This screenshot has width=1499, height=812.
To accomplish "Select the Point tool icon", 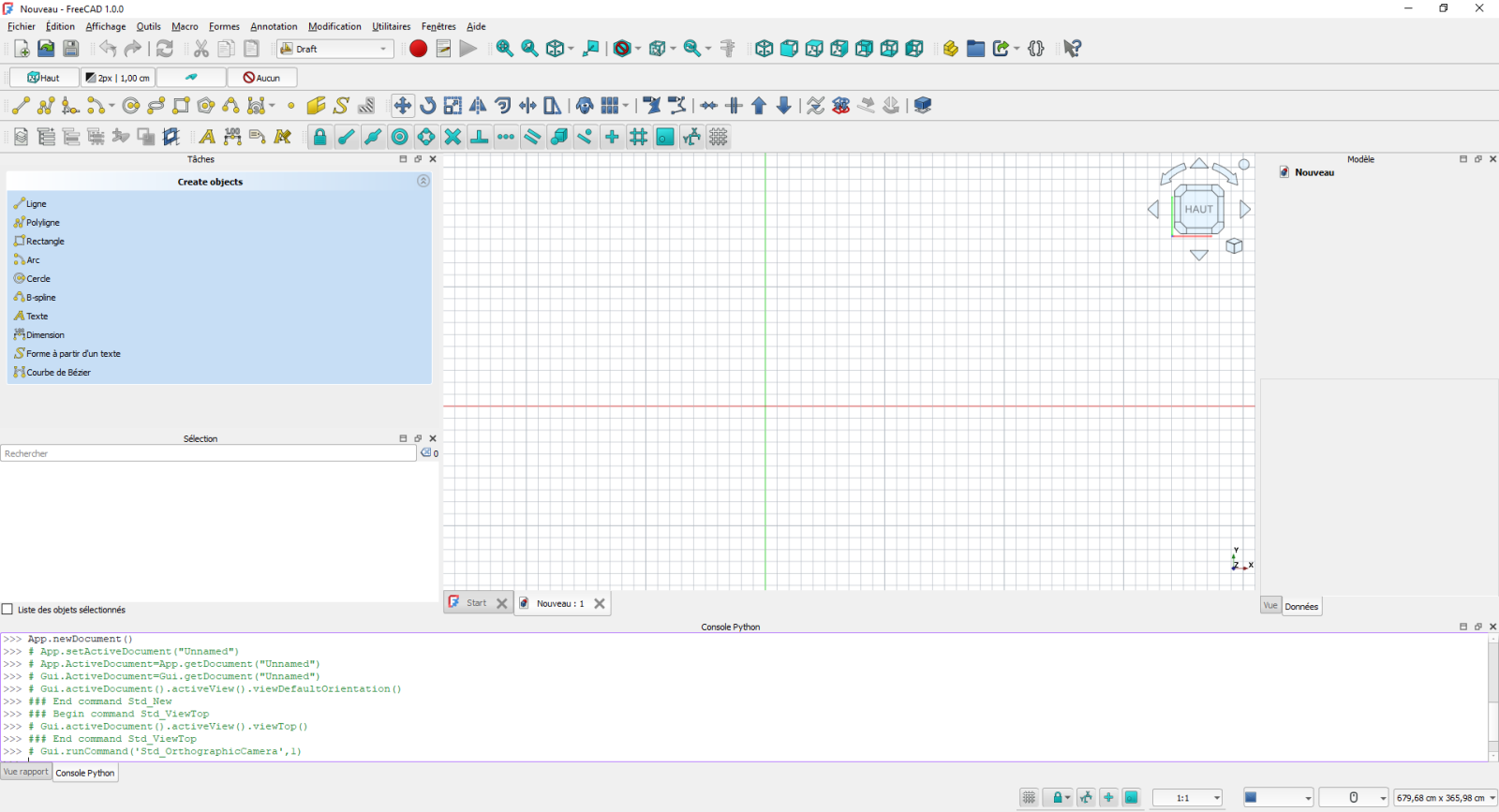I will [x=291, y=106].
